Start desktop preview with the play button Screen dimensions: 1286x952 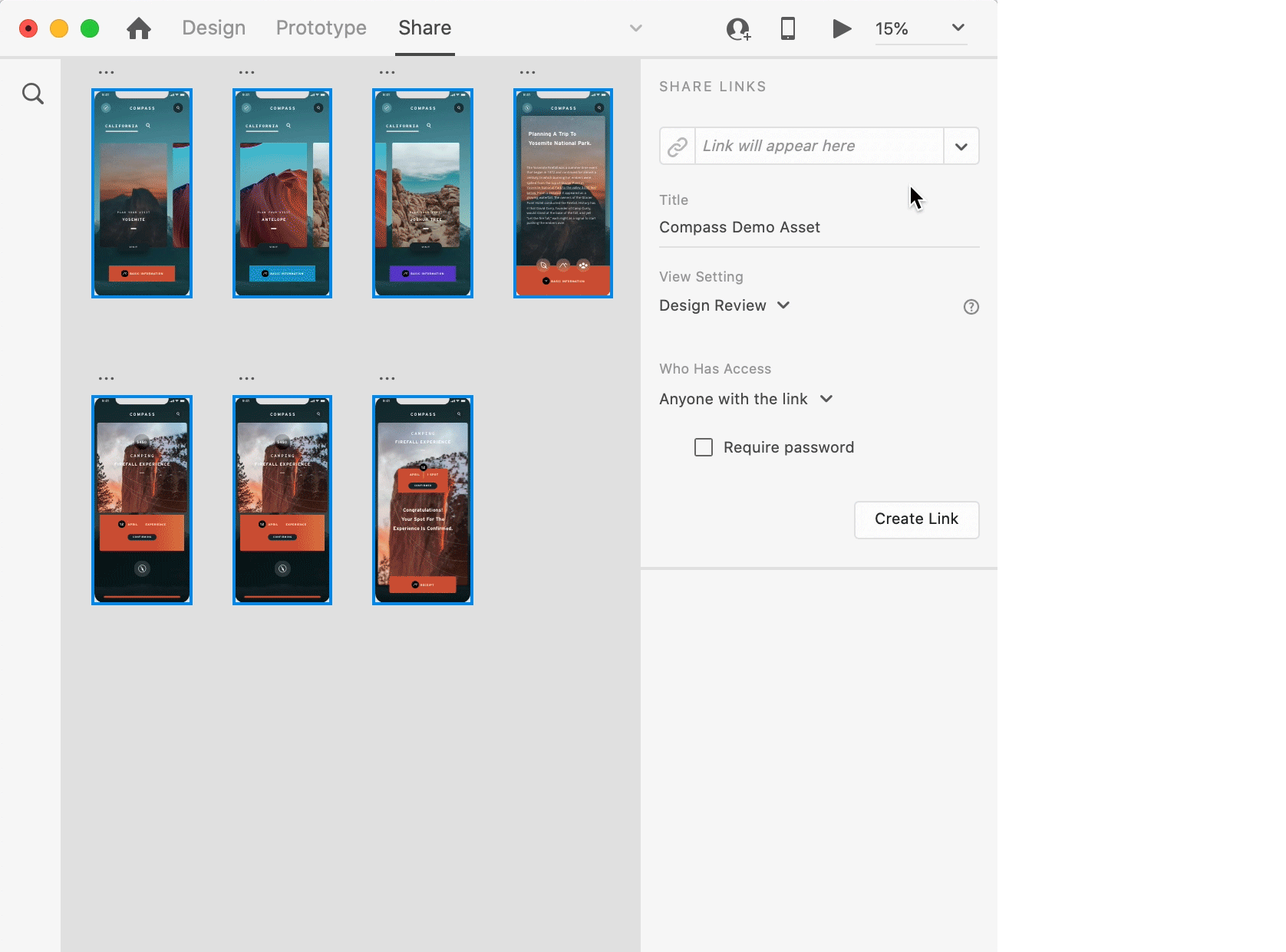tap(842, 28)
